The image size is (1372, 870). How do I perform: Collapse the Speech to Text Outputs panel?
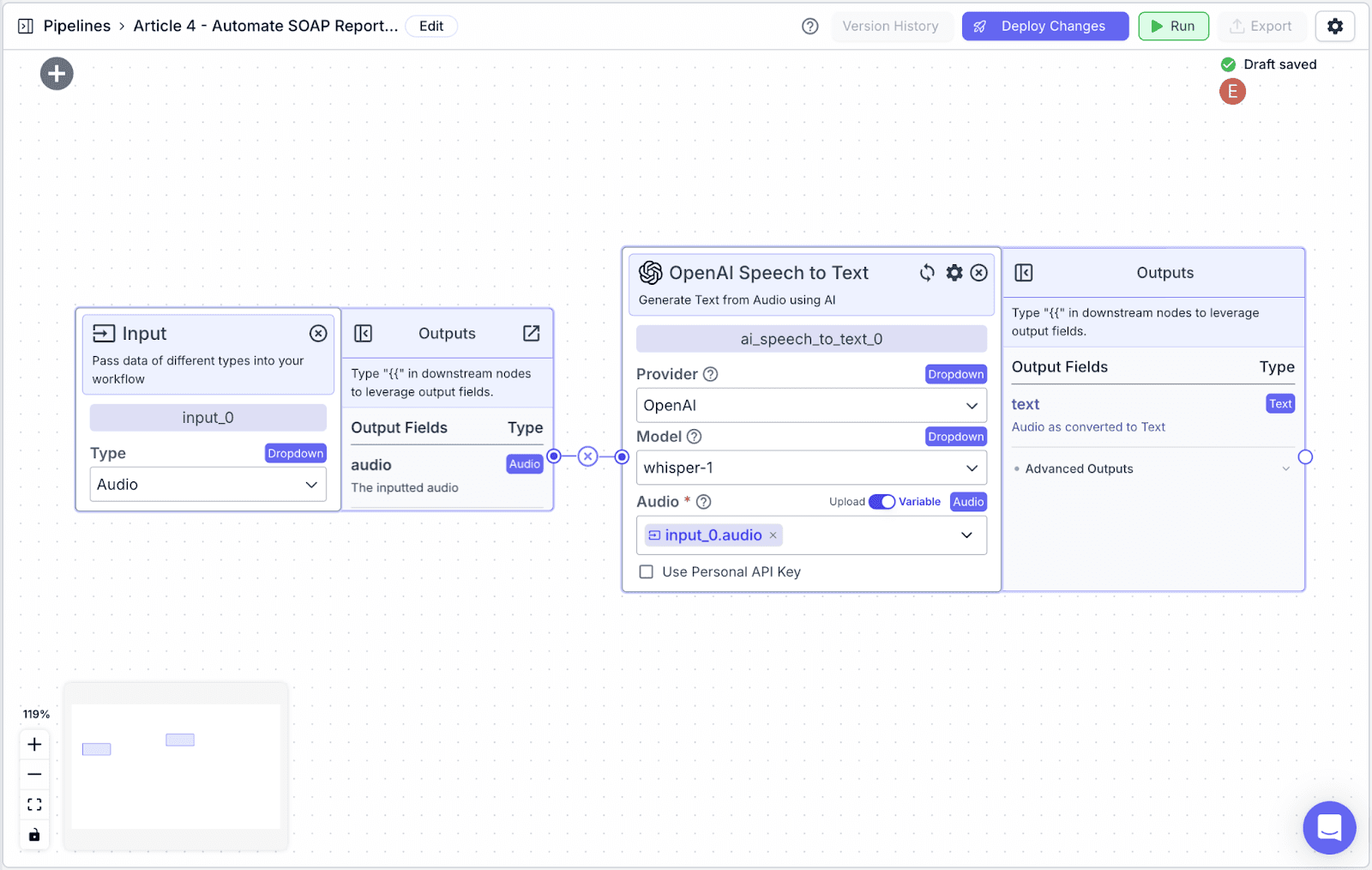point(1024,273)
